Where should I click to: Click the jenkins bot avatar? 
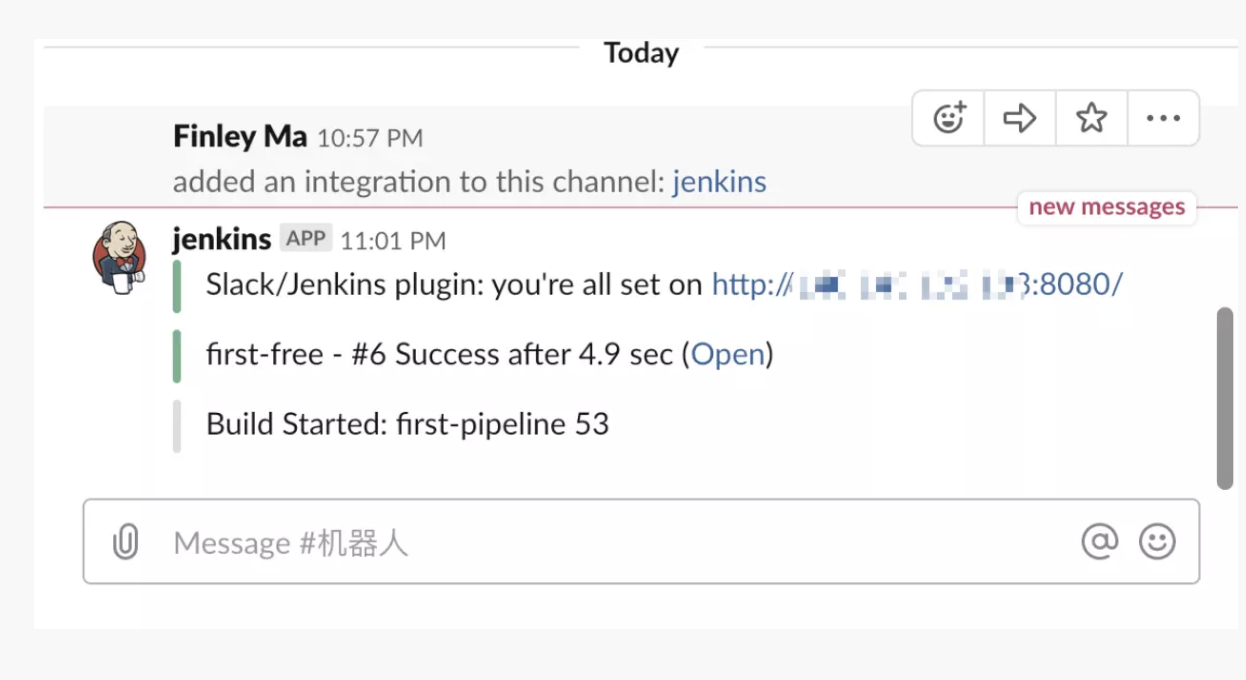pos(119,257)
